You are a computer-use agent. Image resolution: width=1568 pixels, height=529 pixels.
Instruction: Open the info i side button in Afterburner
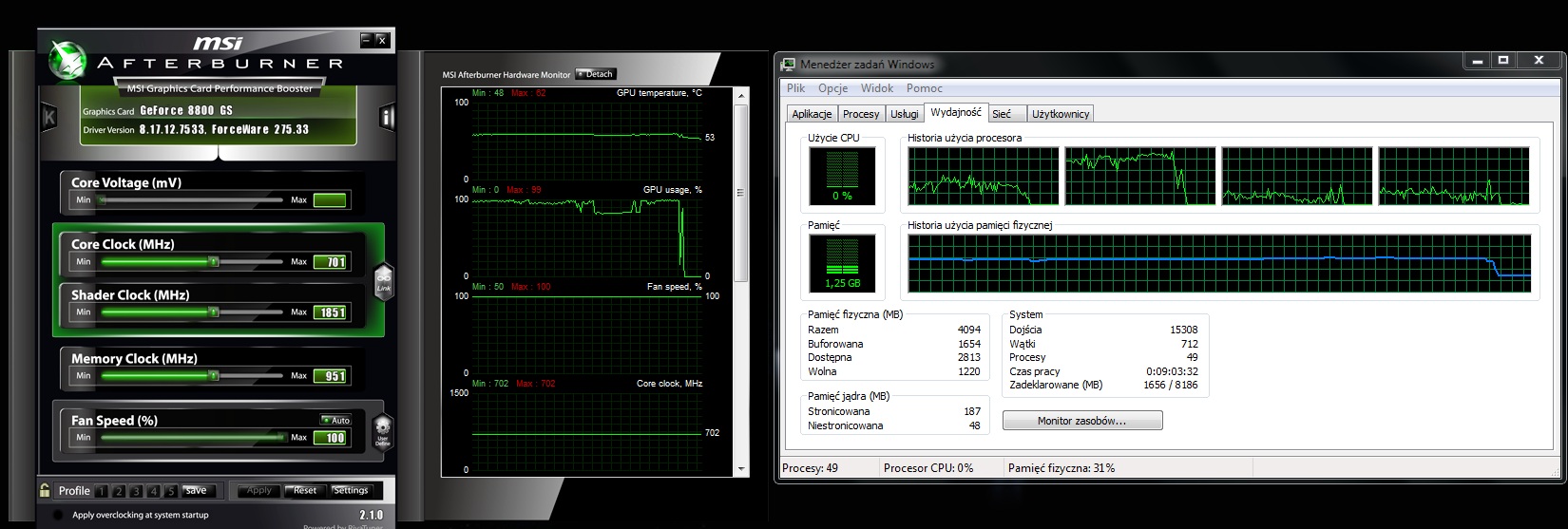click(x=387, y=118)
